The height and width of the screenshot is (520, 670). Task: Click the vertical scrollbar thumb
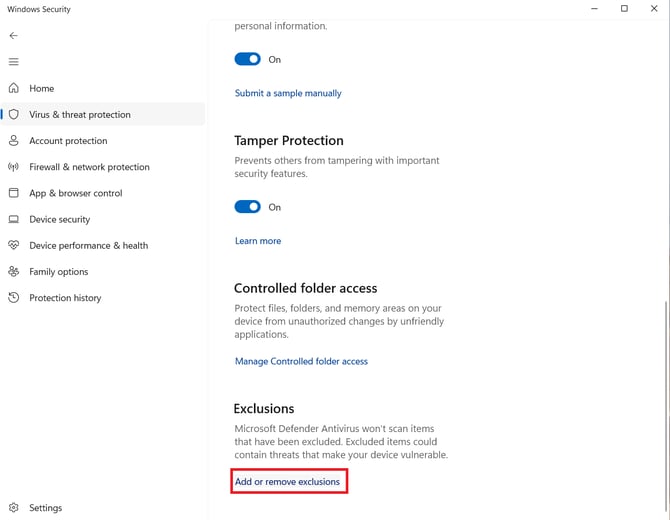pos(666,406)
